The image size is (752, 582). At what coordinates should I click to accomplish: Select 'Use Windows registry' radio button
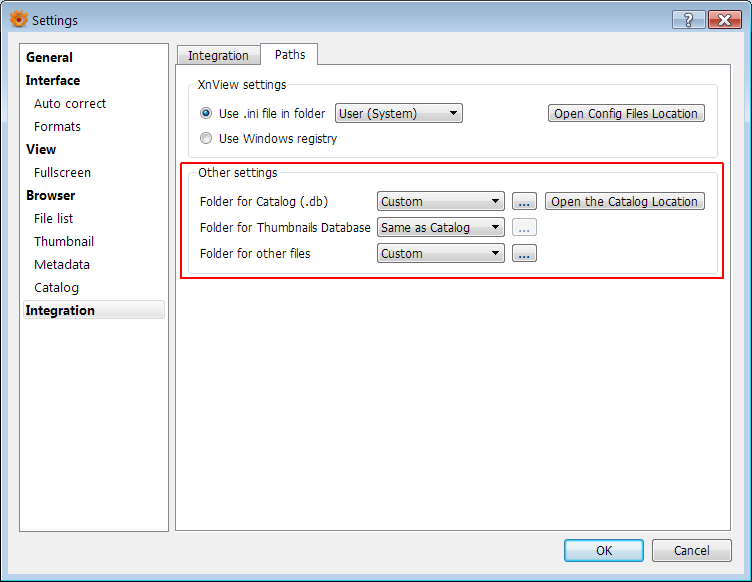tap(206, 139)
